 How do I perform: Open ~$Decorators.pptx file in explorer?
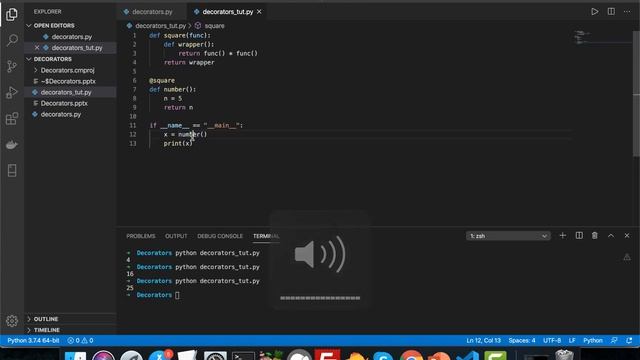pos(68,81)
